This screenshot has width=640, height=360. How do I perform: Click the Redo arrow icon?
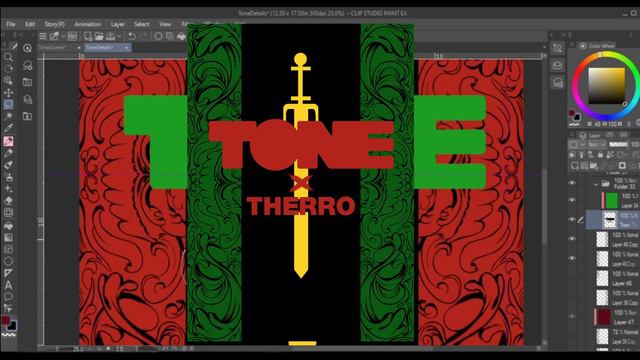click(143, 36)
